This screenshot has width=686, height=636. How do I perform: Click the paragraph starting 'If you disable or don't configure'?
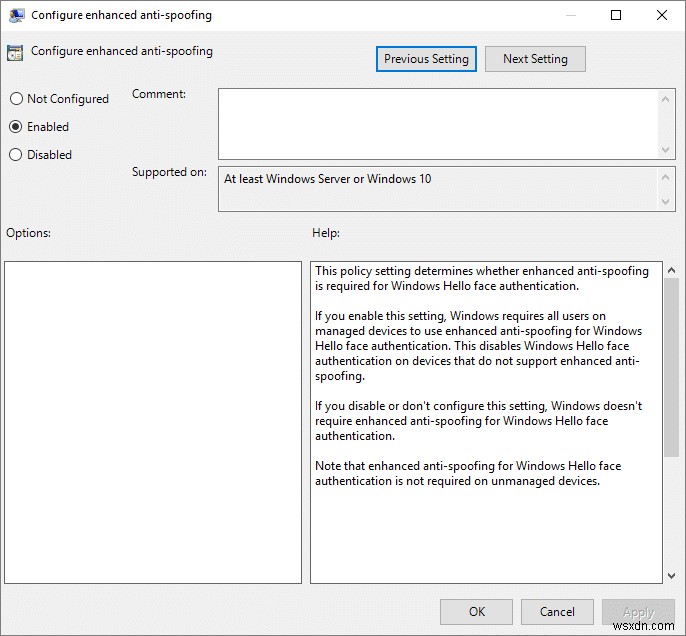478,421
